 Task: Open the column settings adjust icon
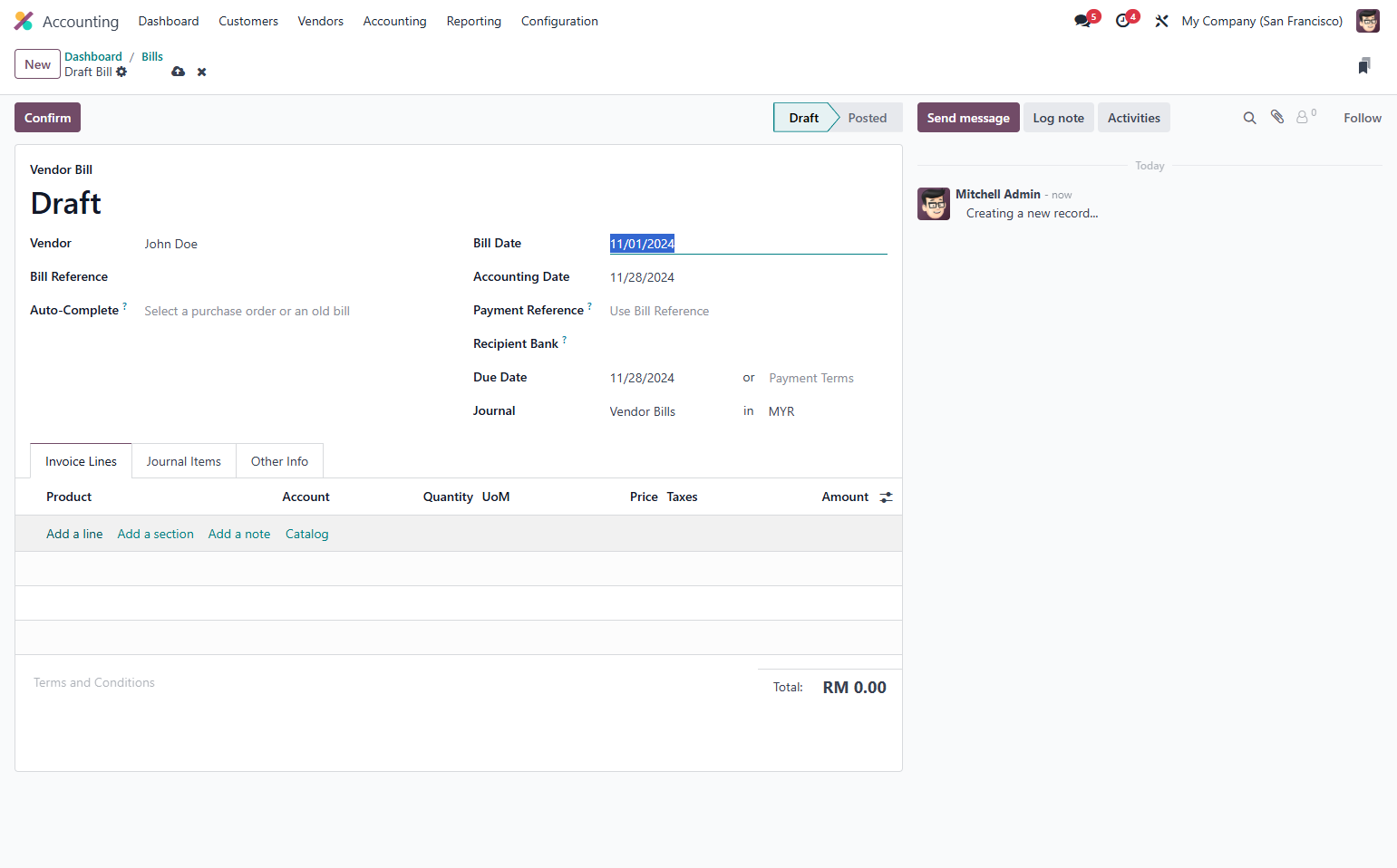pyautogui.click(x=886, y=497)
